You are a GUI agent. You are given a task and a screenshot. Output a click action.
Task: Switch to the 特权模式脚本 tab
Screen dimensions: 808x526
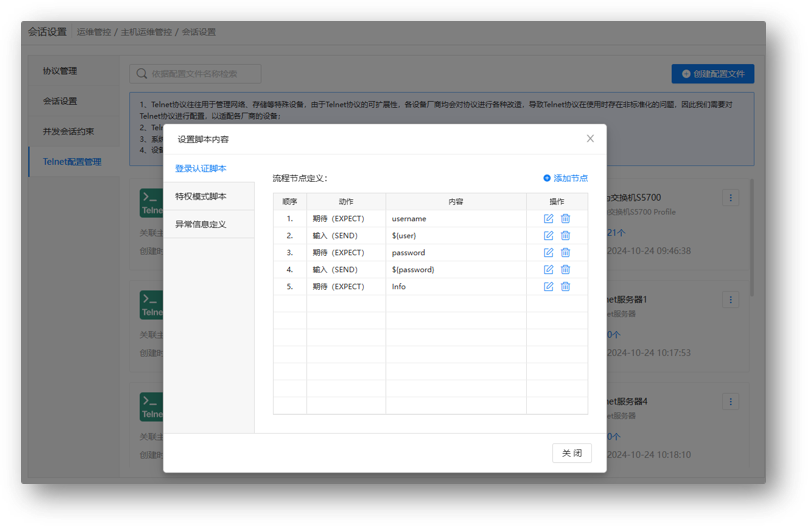pyautogui.click(x=201, y=197)
